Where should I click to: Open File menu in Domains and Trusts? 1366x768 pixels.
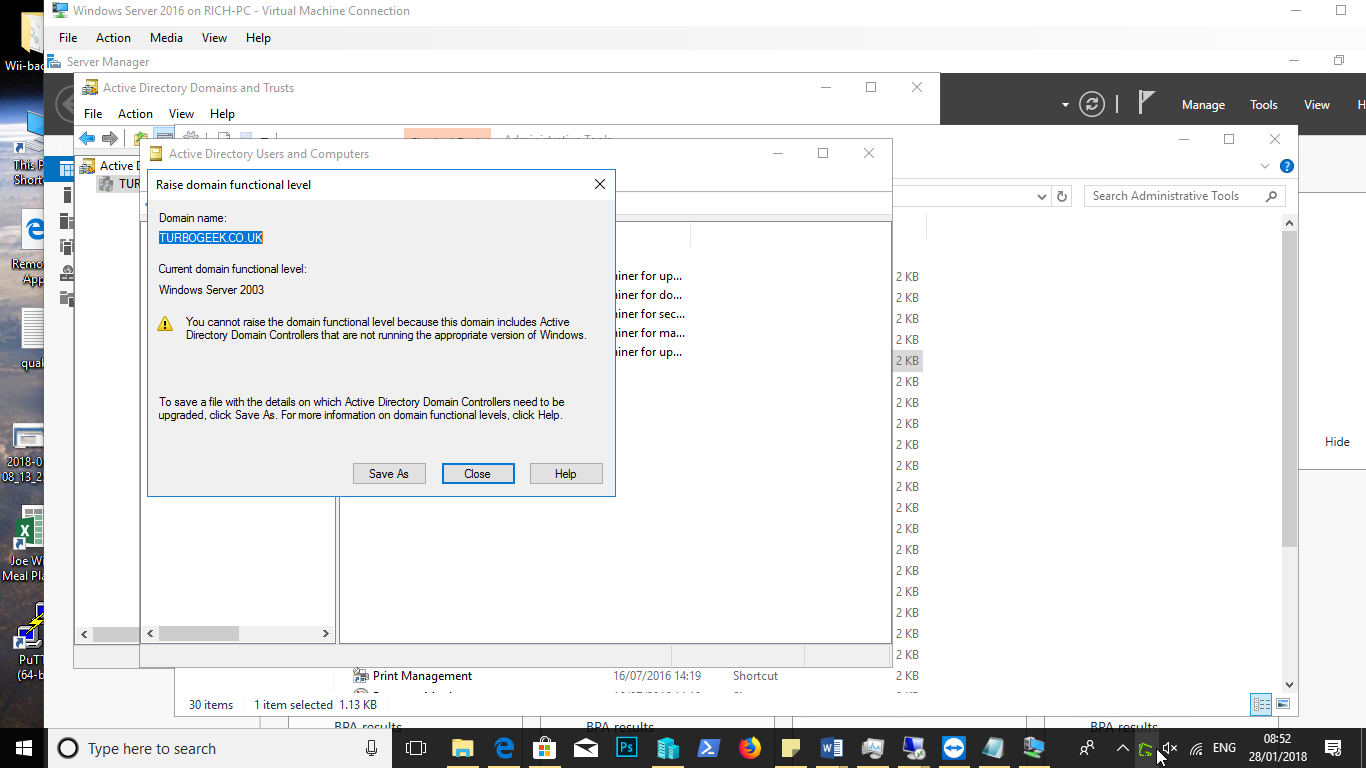[x=93, y=114]
